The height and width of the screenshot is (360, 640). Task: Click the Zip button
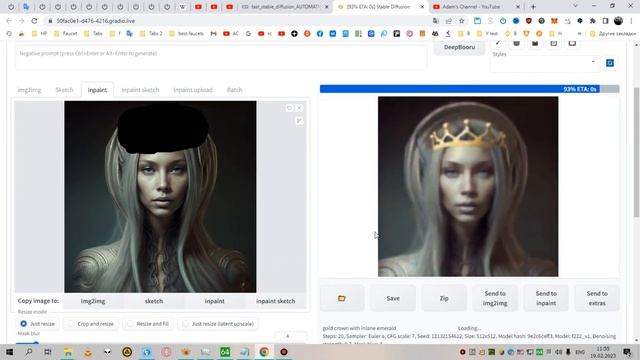pyautogui.click(x=444, y=298)
